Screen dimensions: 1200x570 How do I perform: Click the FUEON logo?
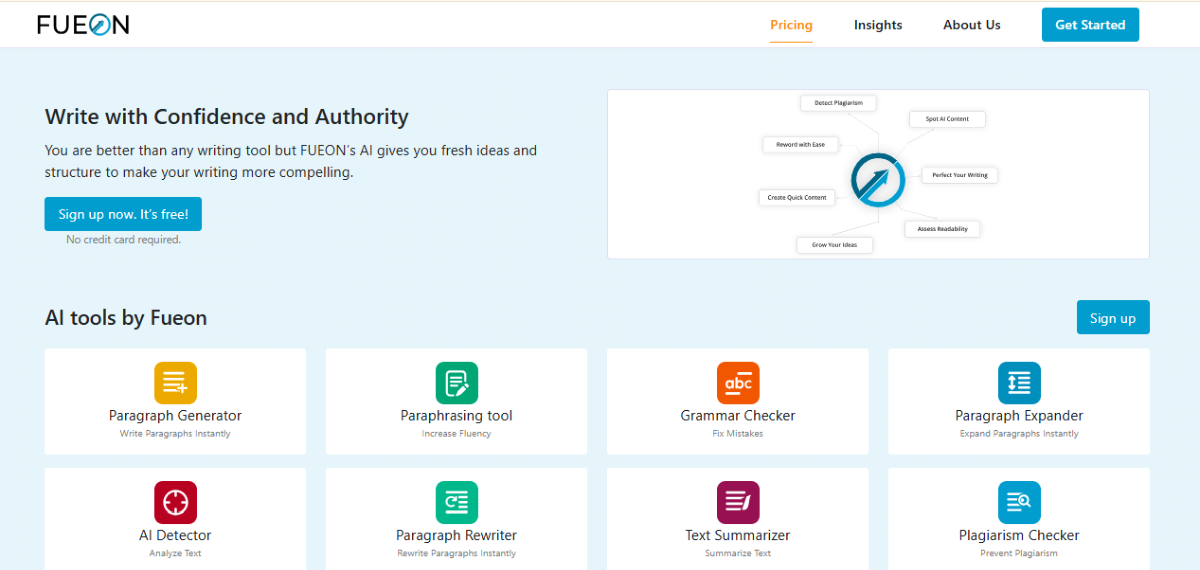83,25
